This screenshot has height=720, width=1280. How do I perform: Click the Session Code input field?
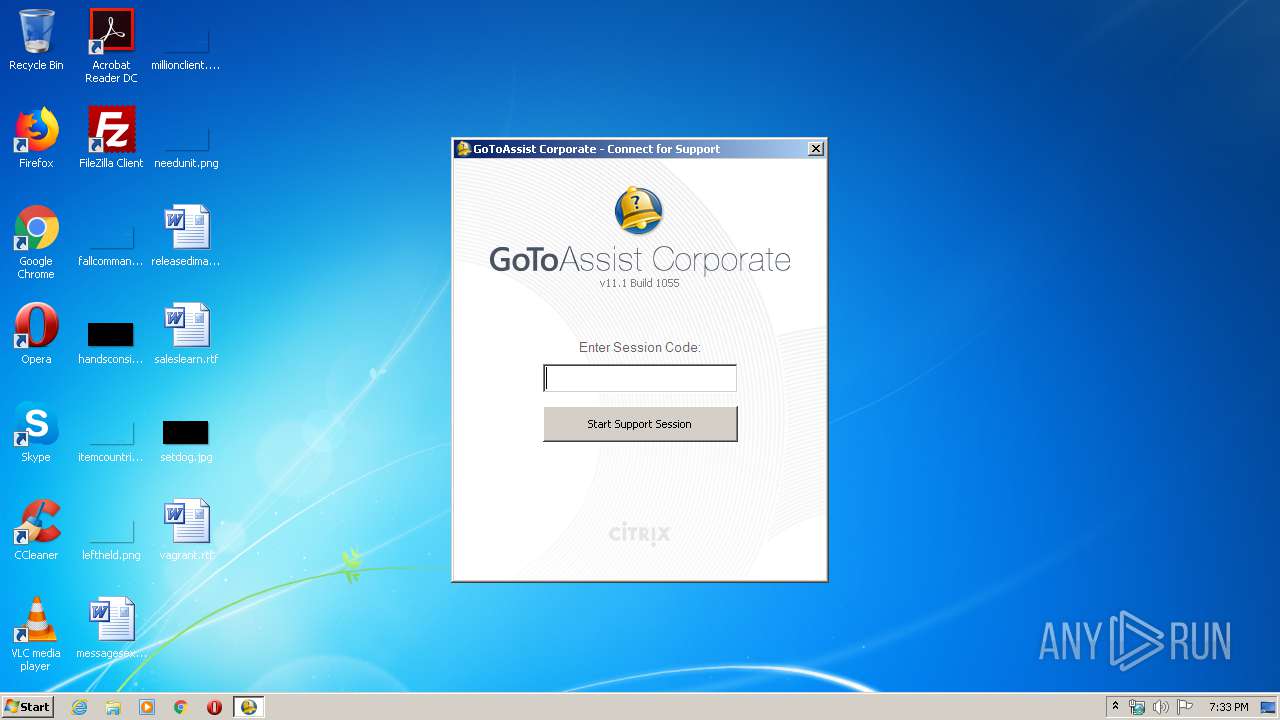[x=640, y=378]
